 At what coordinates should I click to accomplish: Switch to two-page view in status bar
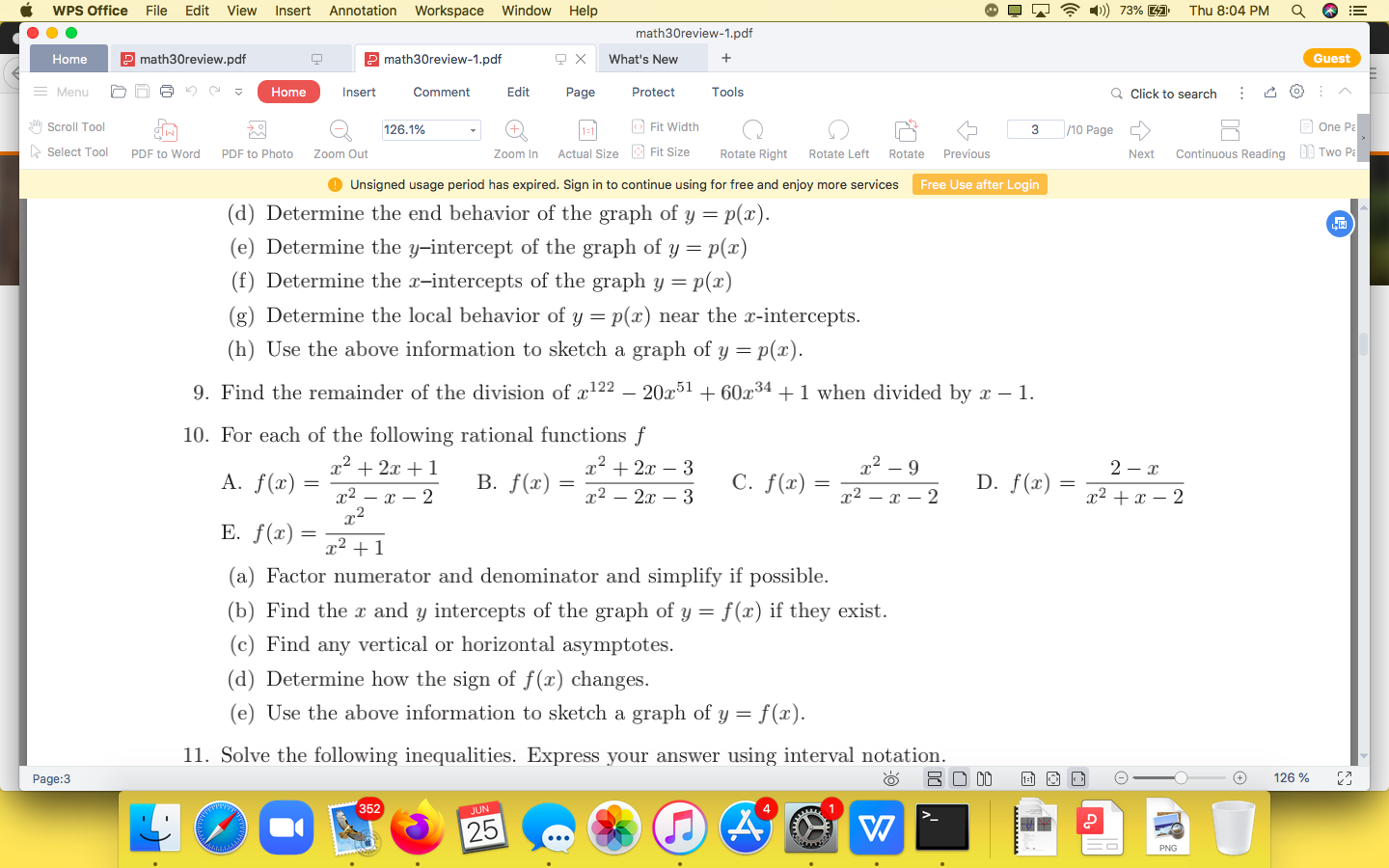[984, 778]
